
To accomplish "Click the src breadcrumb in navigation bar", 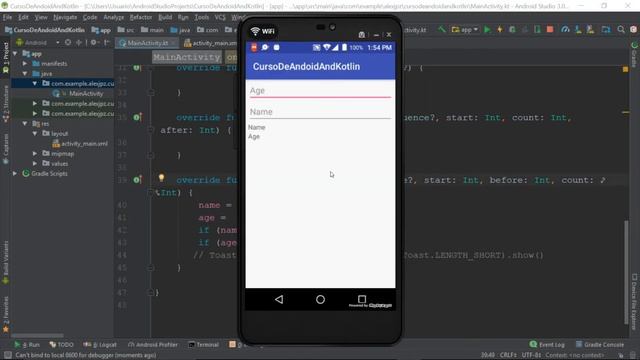I will 126,30.
